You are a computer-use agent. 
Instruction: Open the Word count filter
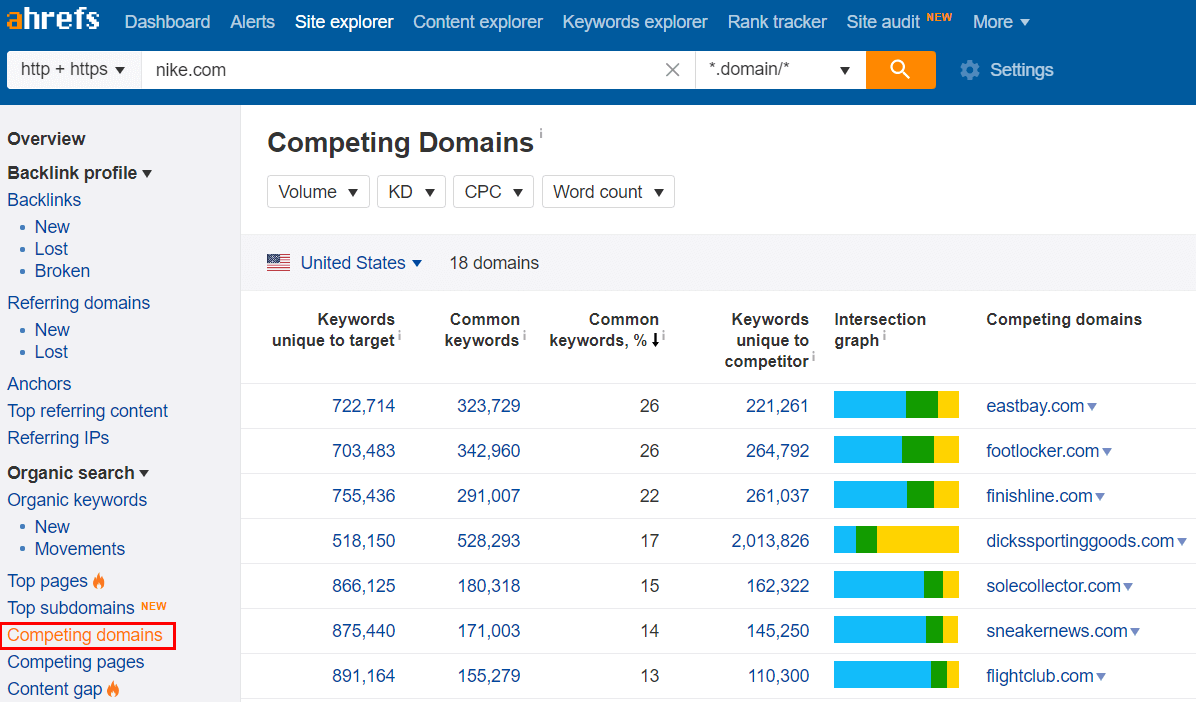click(x=608, y=192)
